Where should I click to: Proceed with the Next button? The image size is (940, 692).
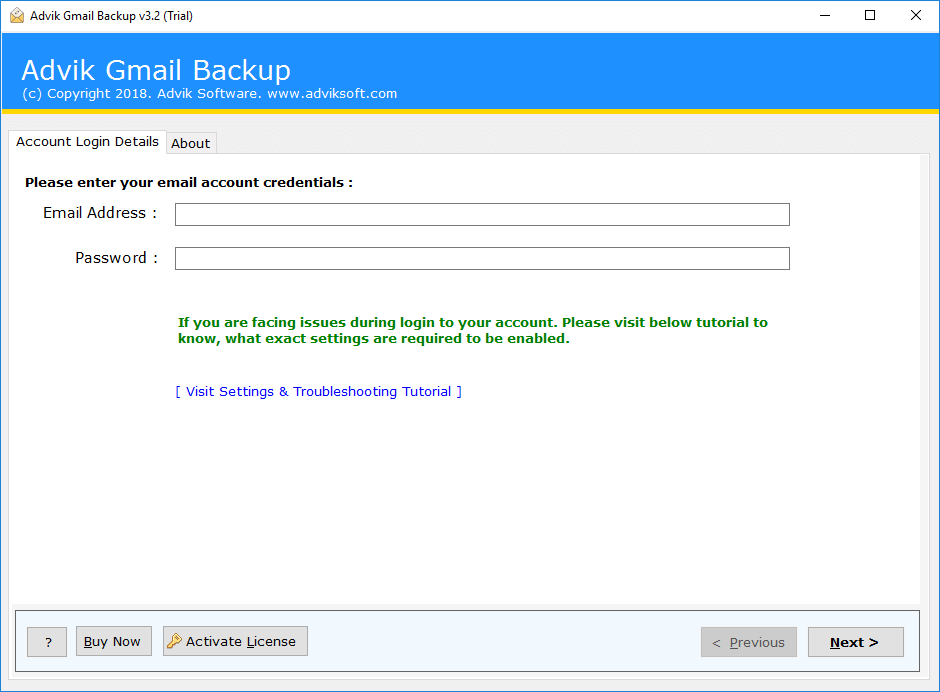coord(855,642)
